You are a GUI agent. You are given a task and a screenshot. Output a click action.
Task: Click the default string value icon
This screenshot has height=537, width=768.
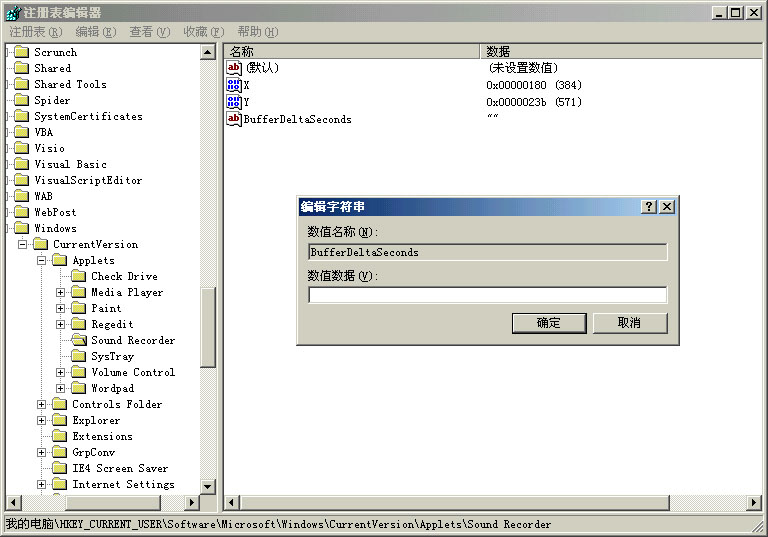[234, 68]
